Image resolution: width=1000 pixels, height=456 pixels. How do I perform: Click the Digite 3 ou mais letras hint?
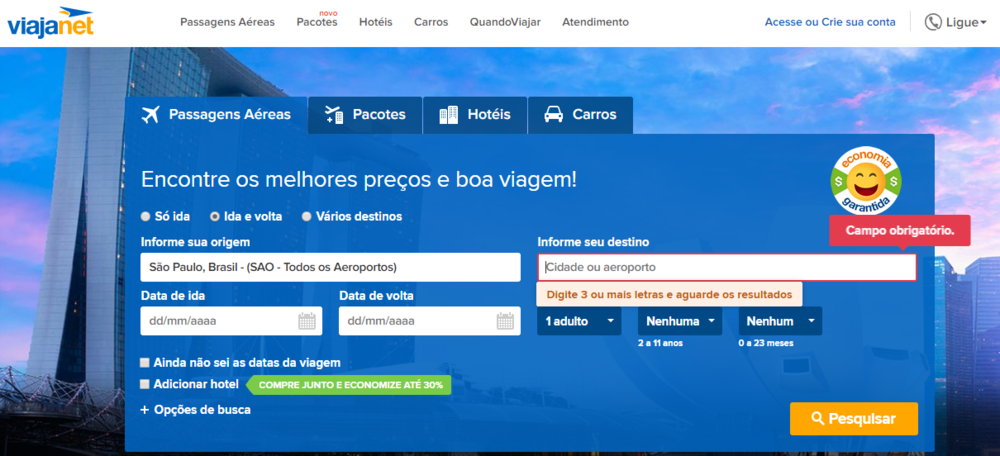coord(670,295)
